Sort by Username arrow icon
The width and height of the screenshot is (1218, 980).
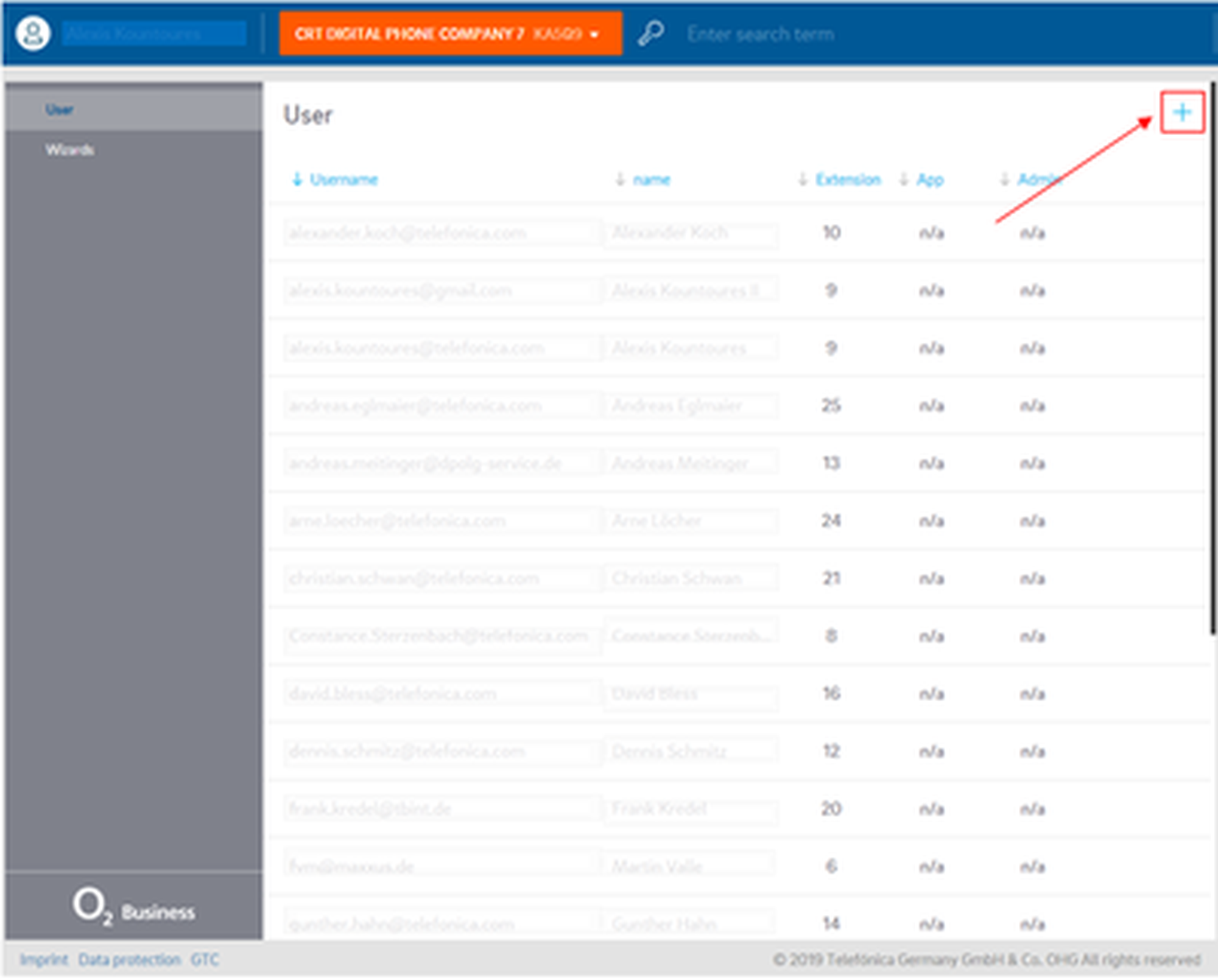(x=297, y=179)
